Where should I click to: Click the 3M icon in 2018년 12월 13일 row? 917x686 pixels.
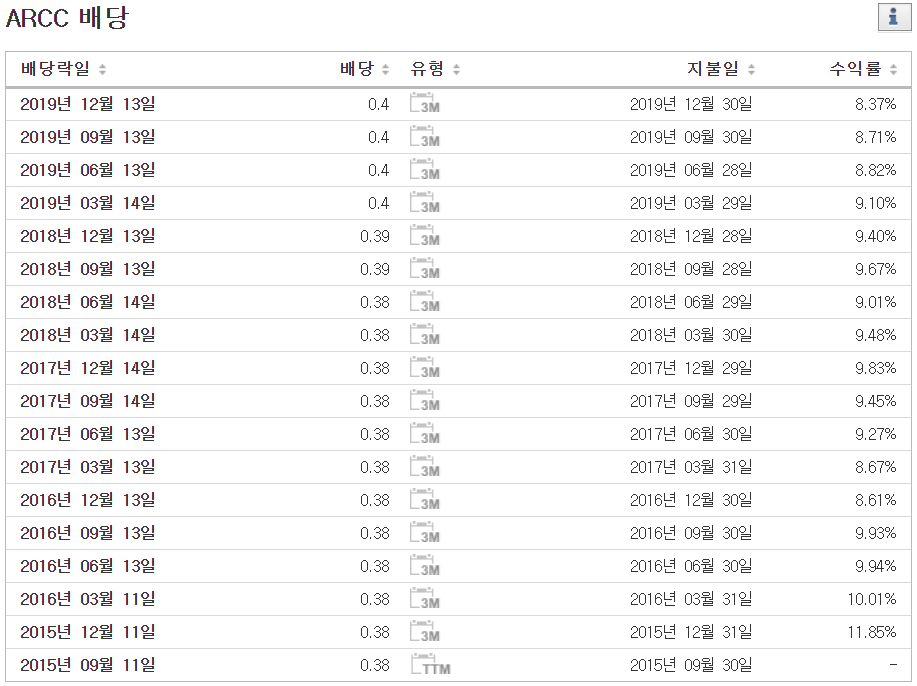coord(425,235)
